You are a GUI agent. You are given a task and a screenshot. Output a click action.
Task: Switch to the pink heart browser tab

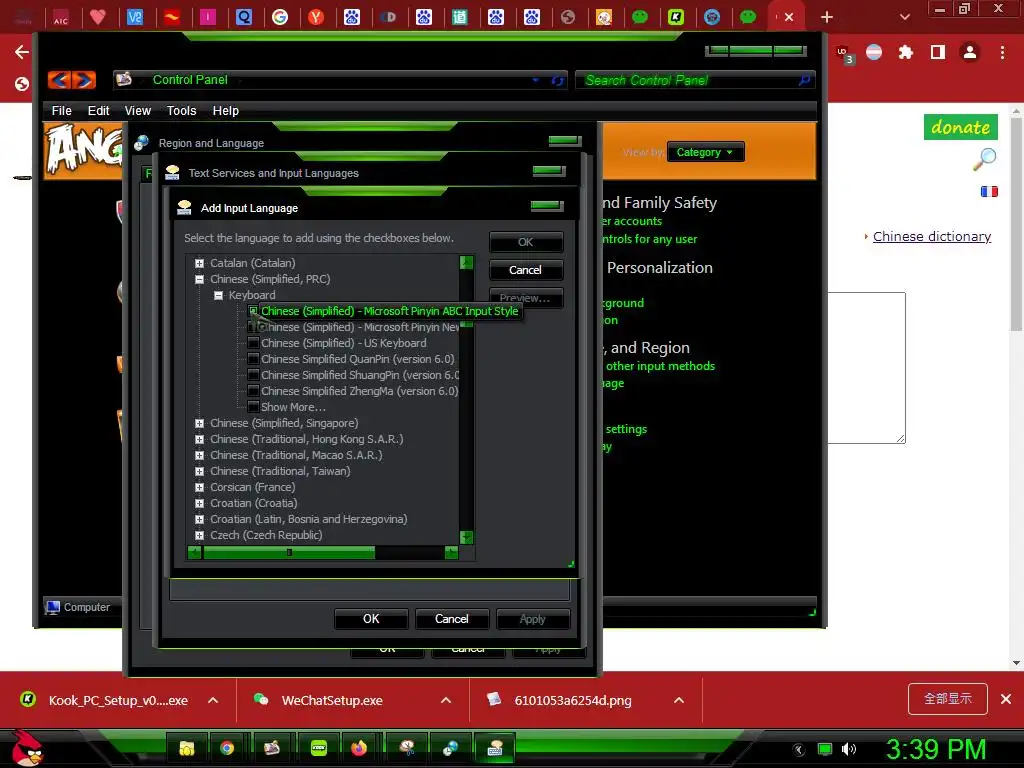coord(98,17)
